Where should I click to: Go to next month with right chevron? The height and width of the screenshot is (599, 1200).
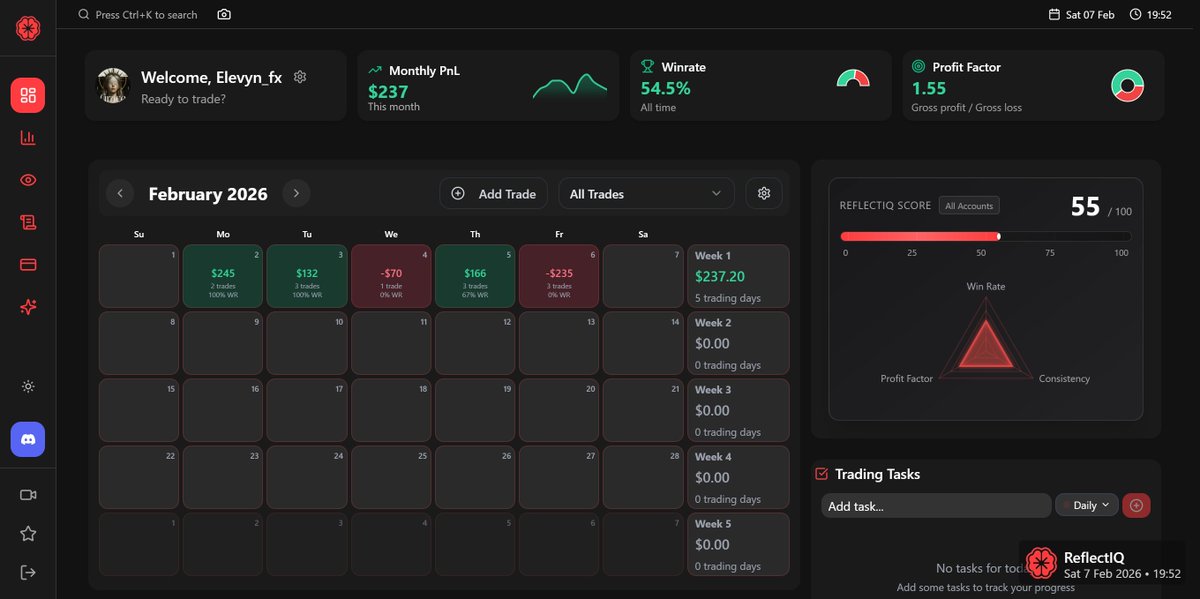pos(296,194)
